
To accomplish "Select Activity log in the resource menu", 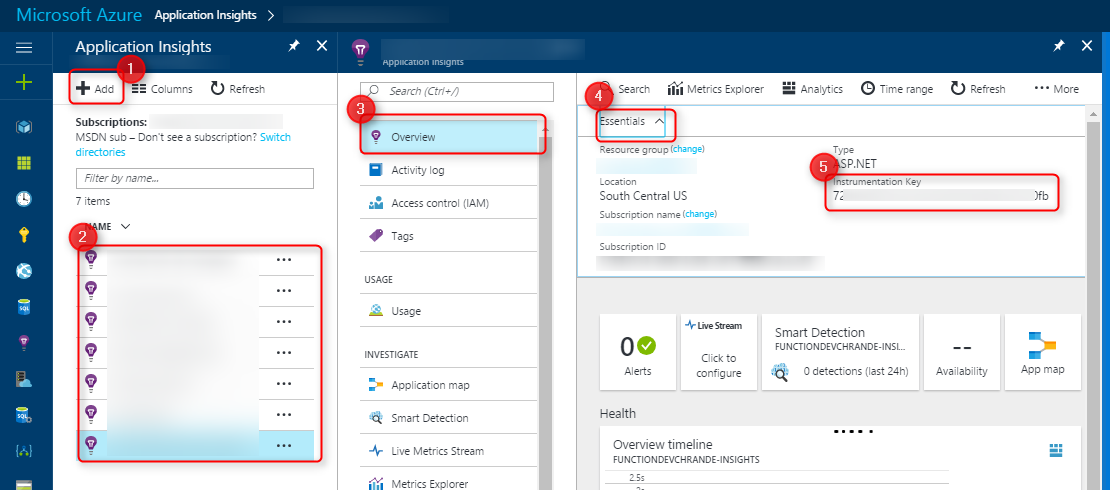I will point(417,170).
